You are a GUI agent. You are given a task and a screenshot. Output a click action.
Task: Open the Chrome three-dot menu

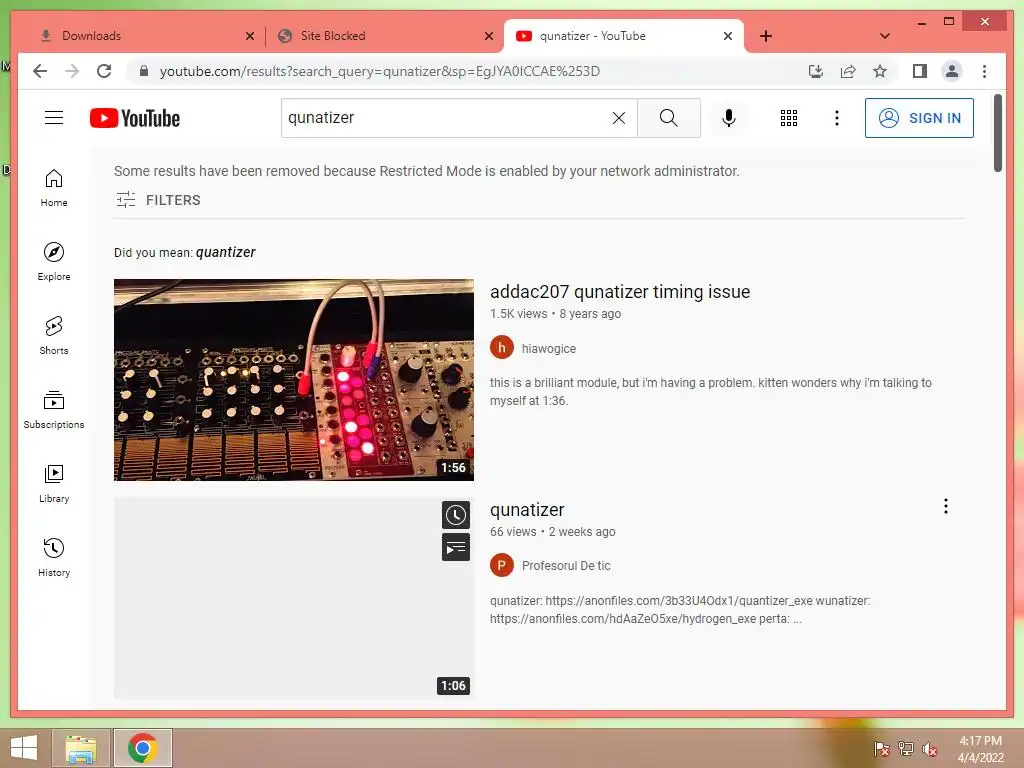(x=984, y=71)
